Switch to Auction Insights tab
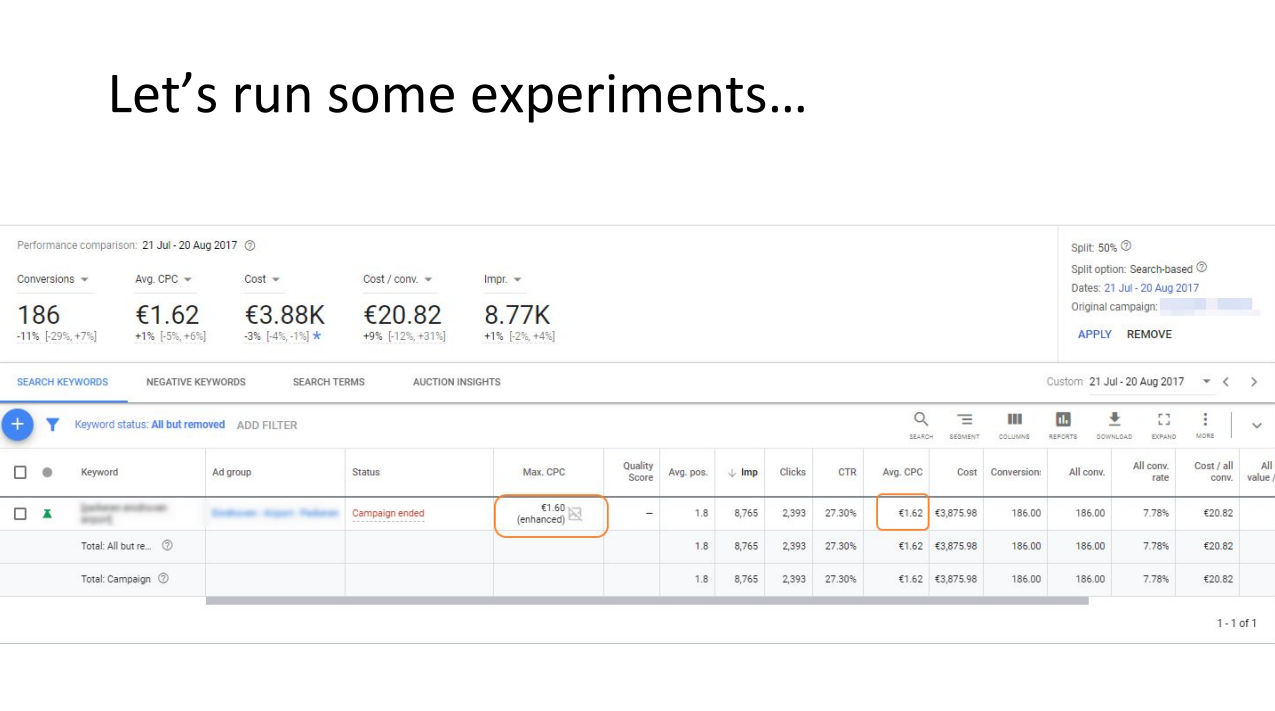Viewport: 1275px width, 711px height. (x=456, y=382)
